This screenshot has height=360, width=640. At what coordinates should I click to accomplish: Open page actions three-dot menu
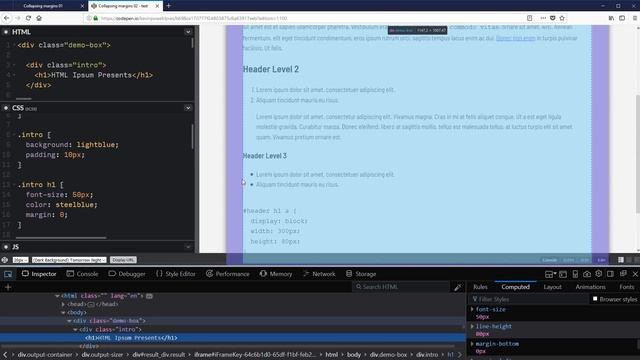[543, 18]
